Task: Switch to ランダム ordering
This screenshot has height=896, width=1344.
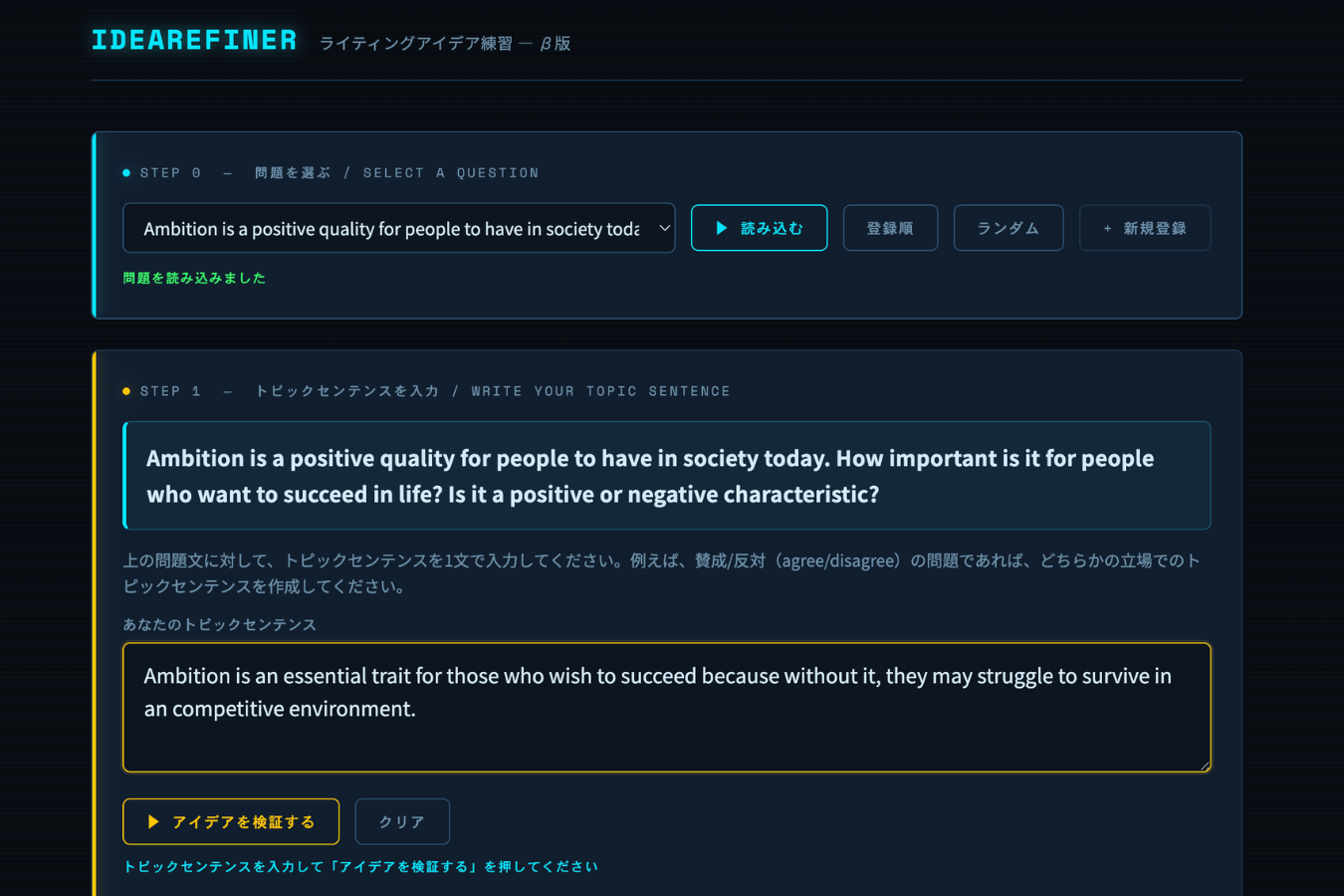Action: point(1008,228)
